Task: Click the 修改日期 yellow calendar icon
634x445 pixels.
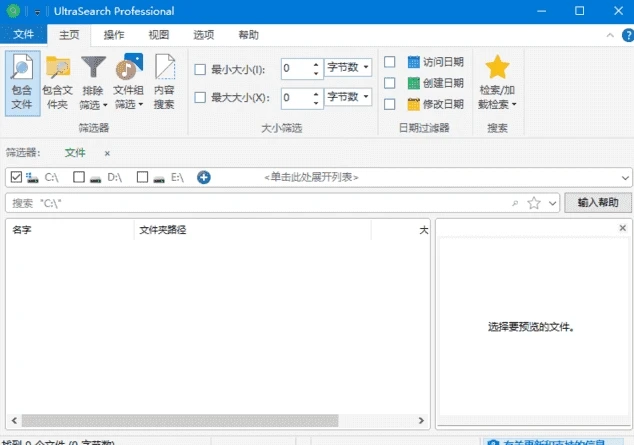Action: click(413, 104)
